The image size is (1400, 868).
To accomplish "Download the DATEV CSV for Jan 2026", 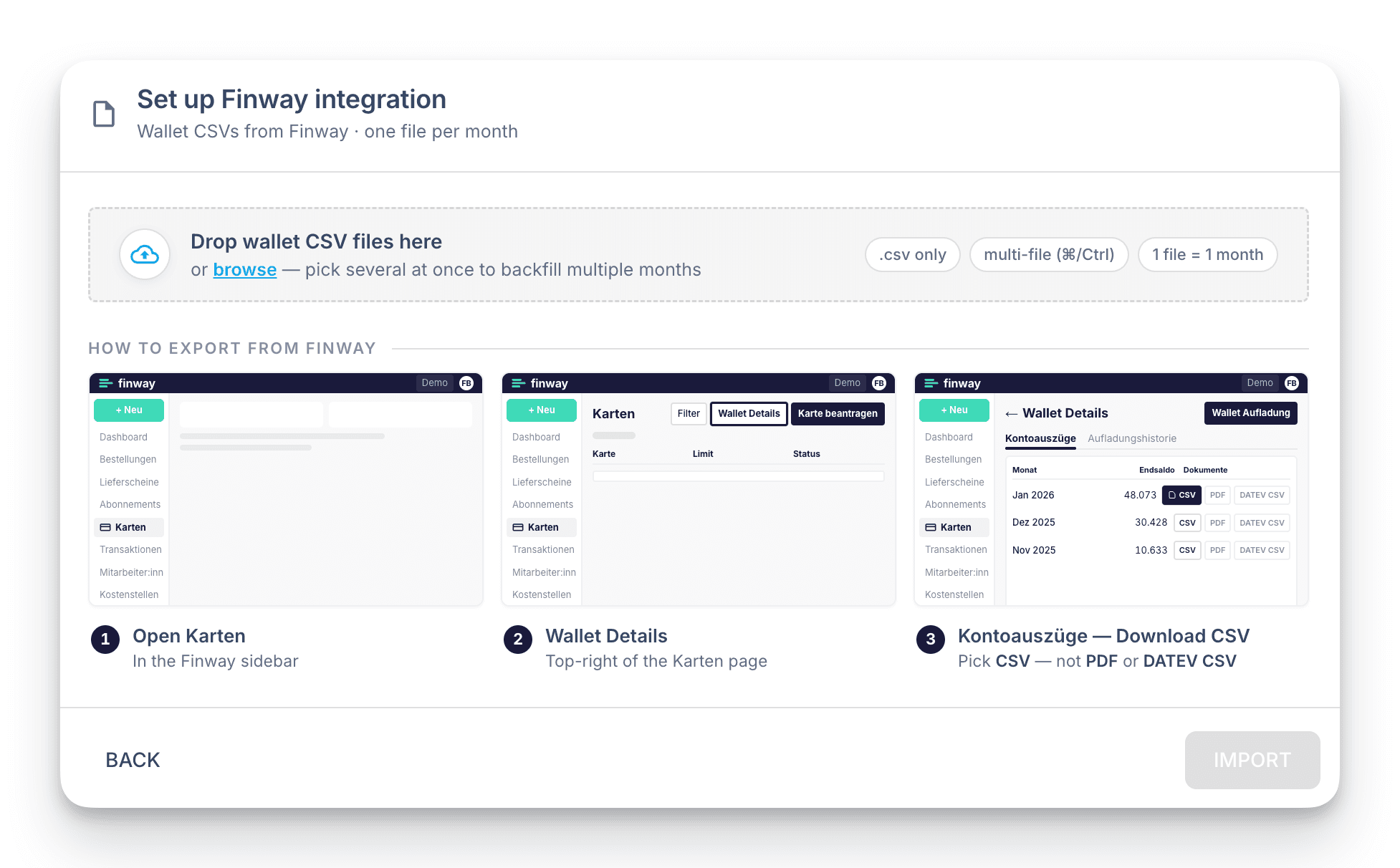I will pos(1262,495).
